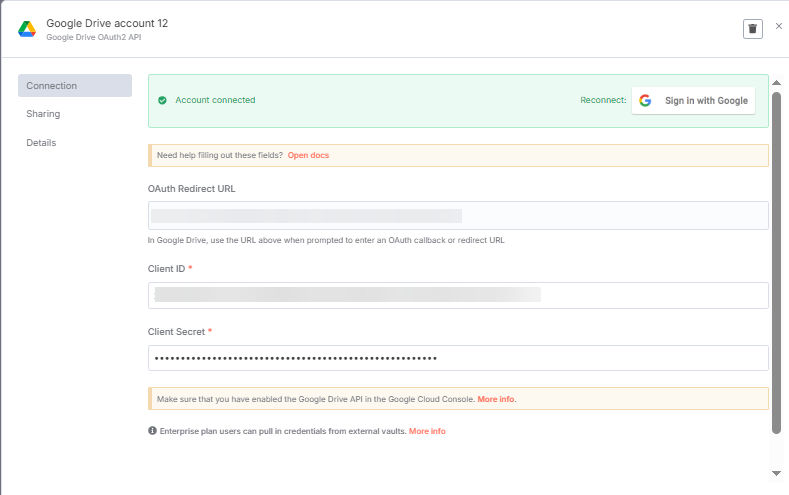Screen dimensions: 789x495
Task: Delete credential with the trash icon
Action: pyautogui.click(x=753, y=29)
